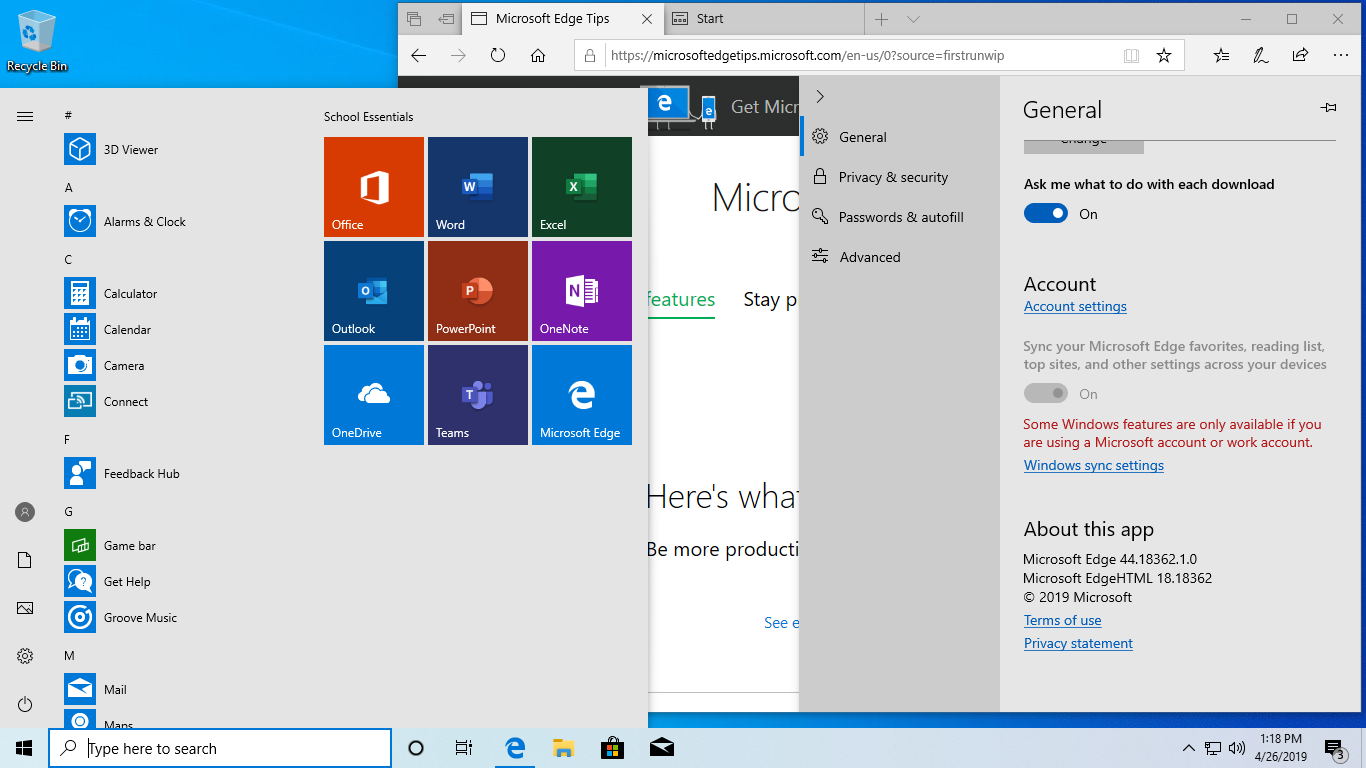
Task: Open Windows sync settings link
Action: tap(1094, 466)
